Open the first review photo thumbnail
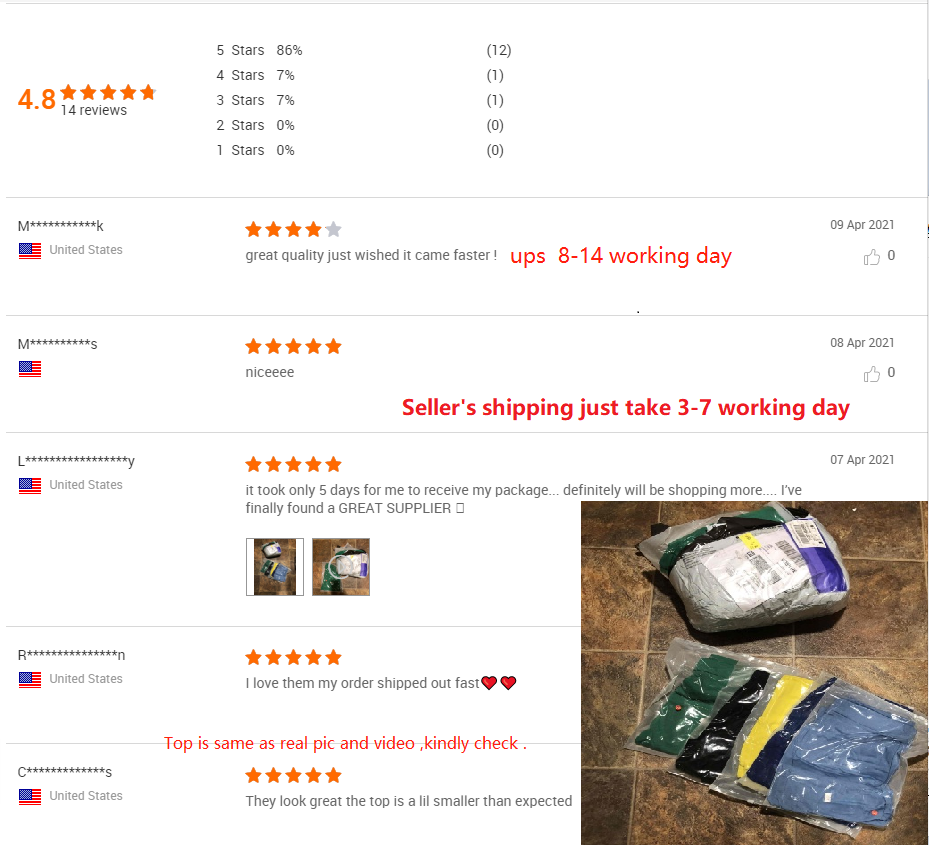Image resolution: width=929 pixels, height=845 pixels. (x=275, y=567)
